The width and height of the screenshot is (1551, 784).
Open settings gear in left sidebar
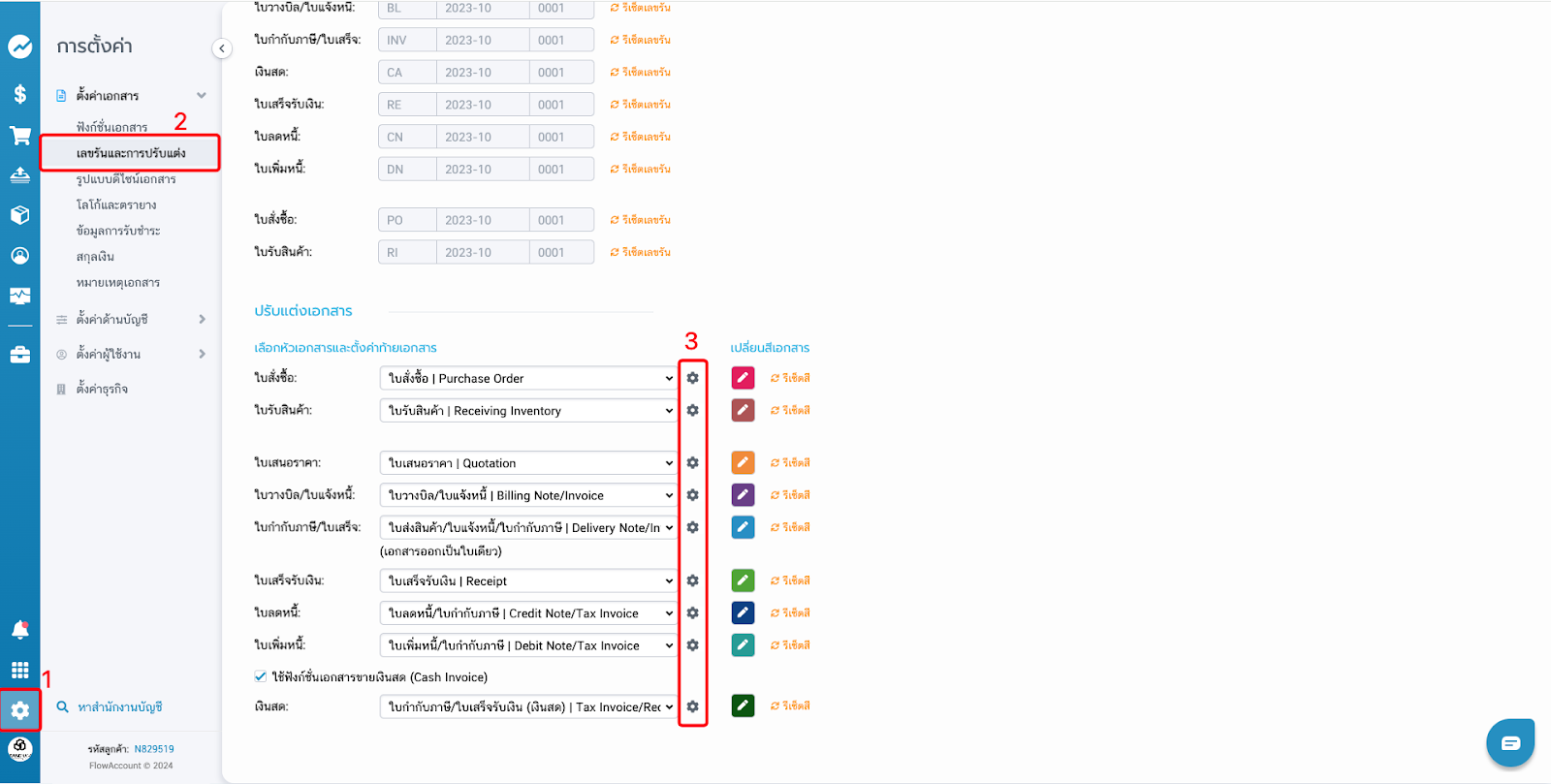point(20,710)
